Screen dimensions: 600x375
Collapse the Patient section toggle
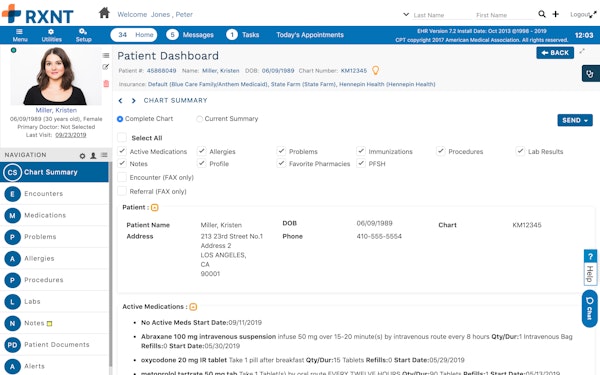point(155,208)
